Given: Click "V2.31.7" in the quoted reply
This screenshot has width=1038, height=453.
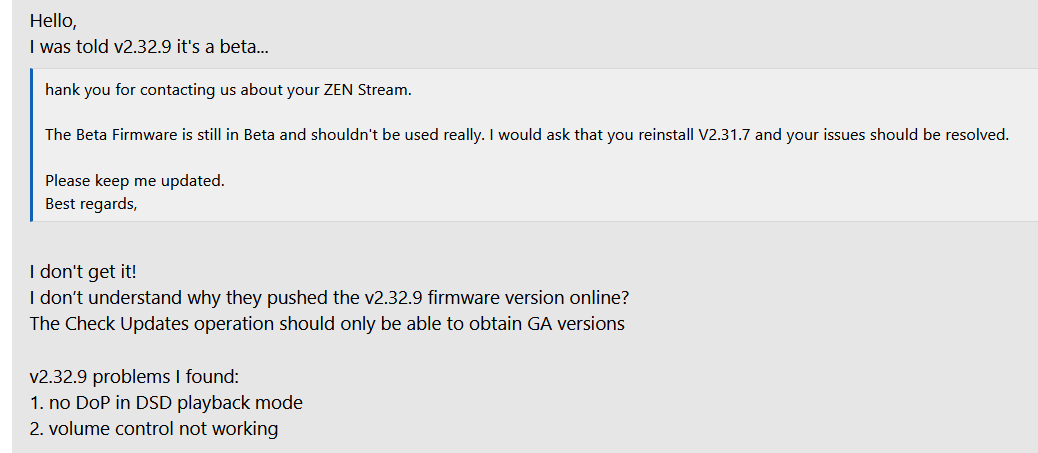Looking at the screenshot, I should click(724, 135).
